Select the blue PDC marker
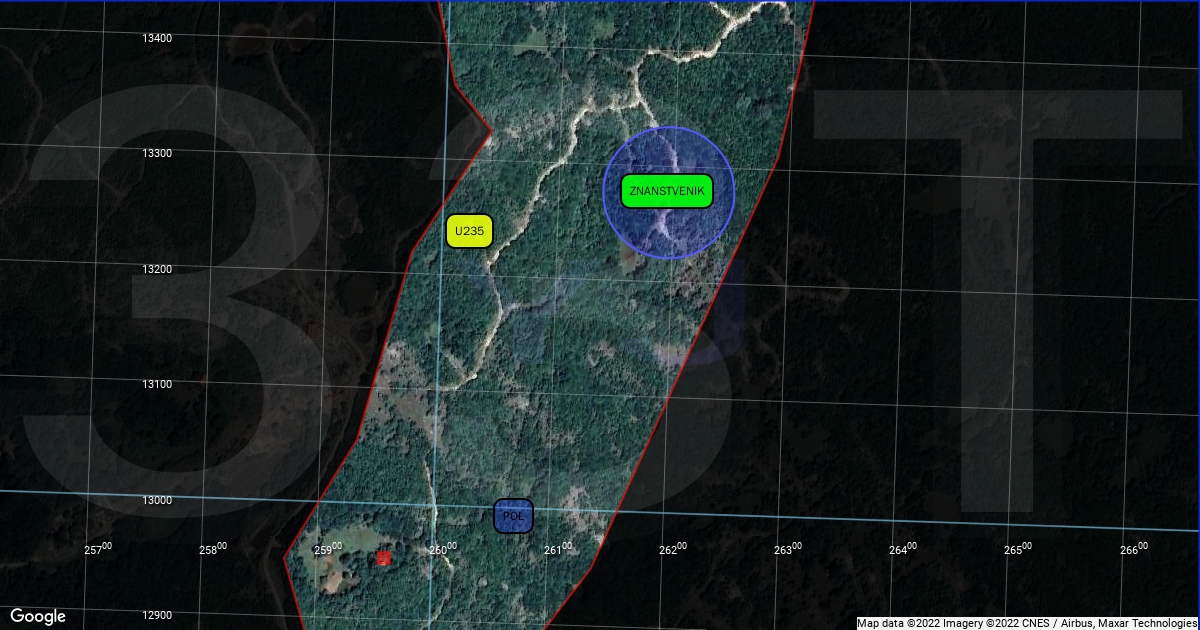The image size is (1200, 630). pos(514,516)
